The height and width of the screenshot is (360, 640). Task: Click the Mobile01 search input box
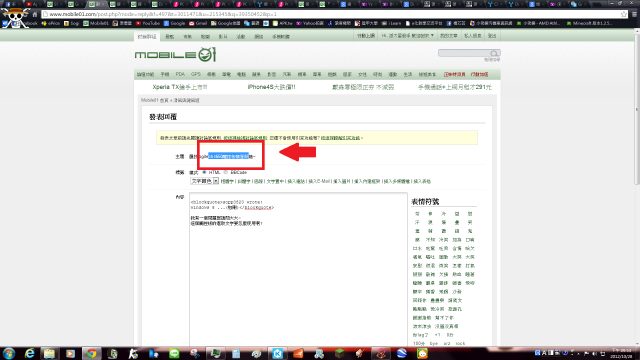coord(464,53)
